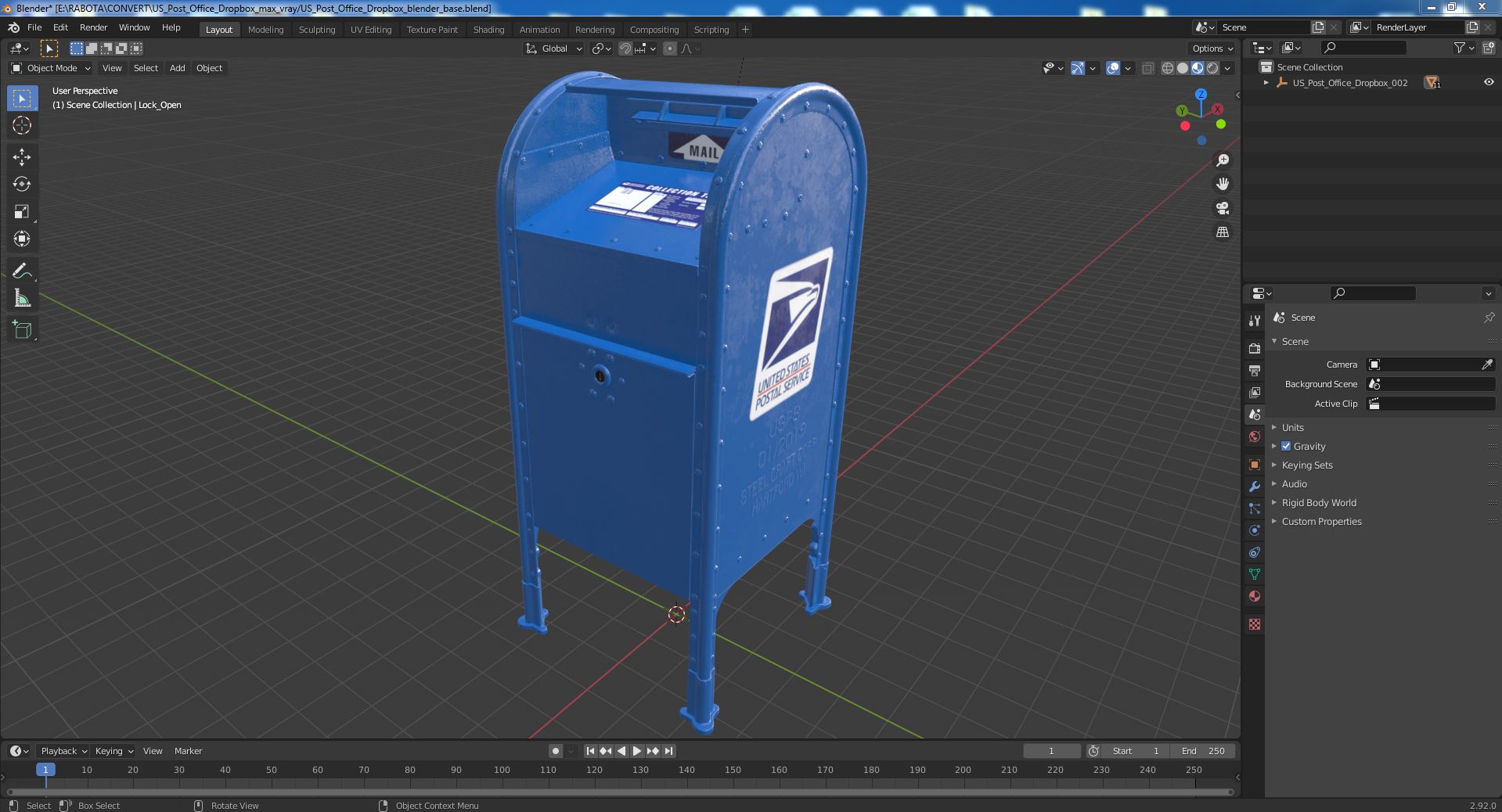Click the current frame field
The image size is (1502, 812).
pos(1051,751)
